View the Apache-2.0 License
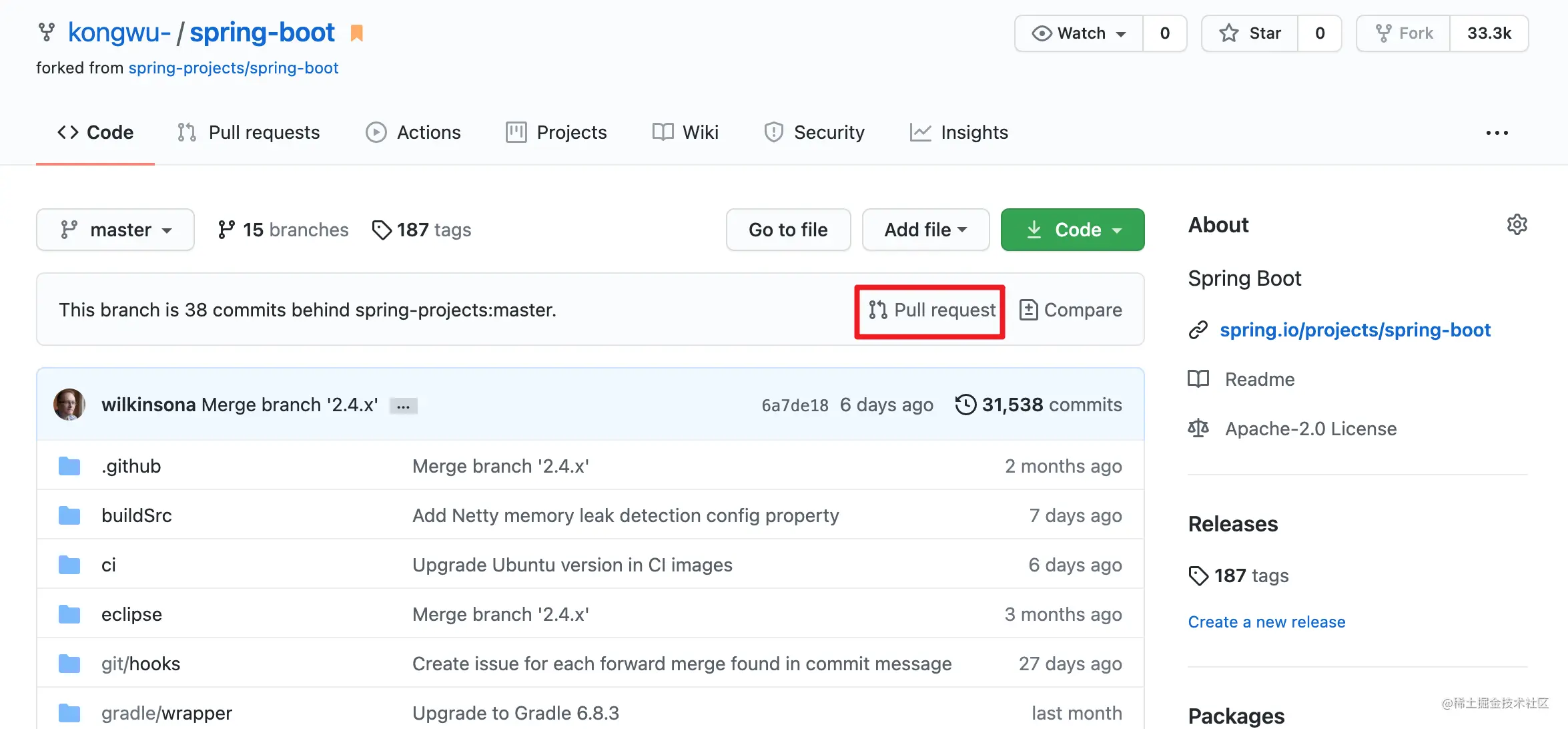This screenshot has width=1568, height=729. point(1310,429)
